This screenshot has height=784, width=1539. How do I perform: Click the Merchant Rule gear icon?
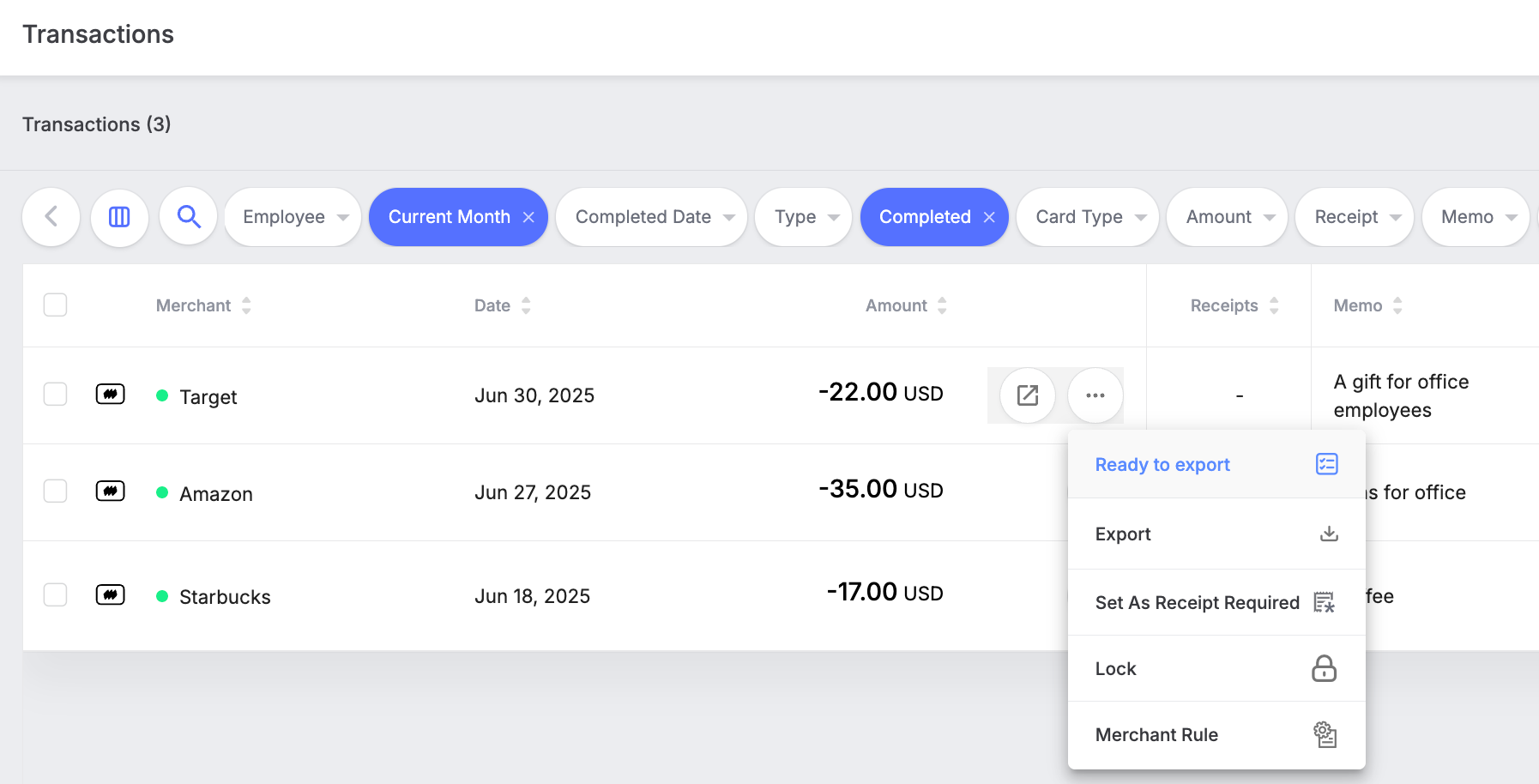click(x=1325, y=734)
